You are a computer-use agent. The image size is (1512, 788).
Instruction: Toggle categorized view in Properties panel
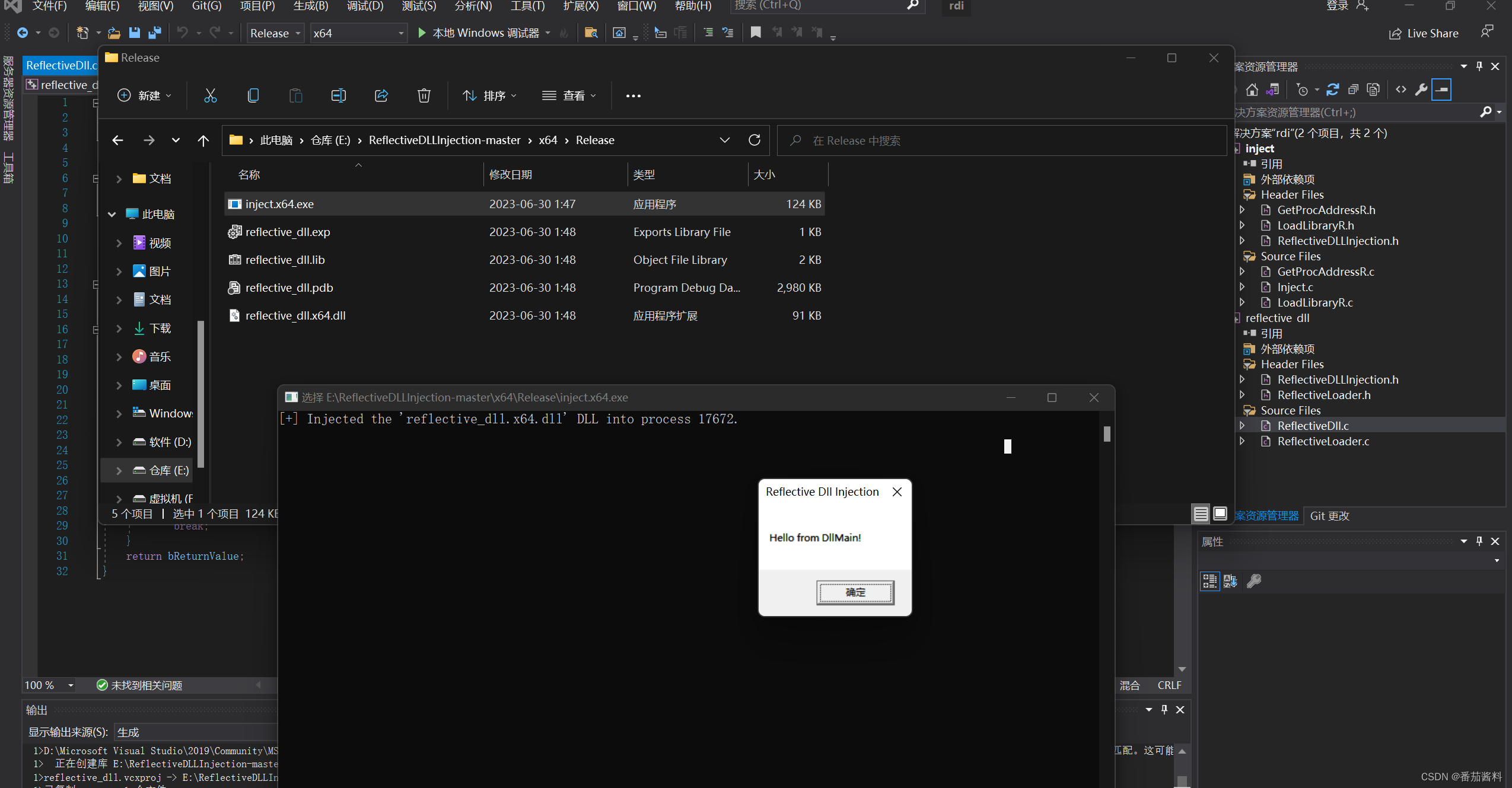1209,581
